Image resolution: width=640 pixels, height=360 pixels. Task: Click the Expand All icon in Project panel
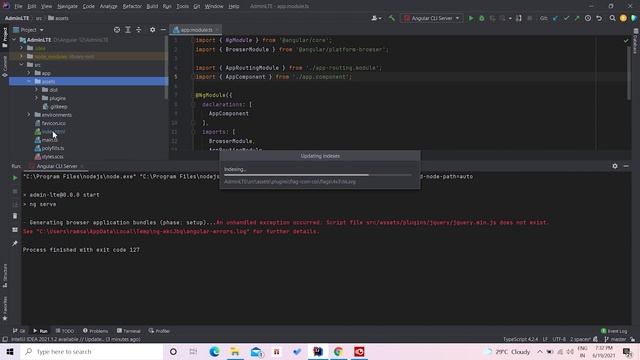pos(128,30)
